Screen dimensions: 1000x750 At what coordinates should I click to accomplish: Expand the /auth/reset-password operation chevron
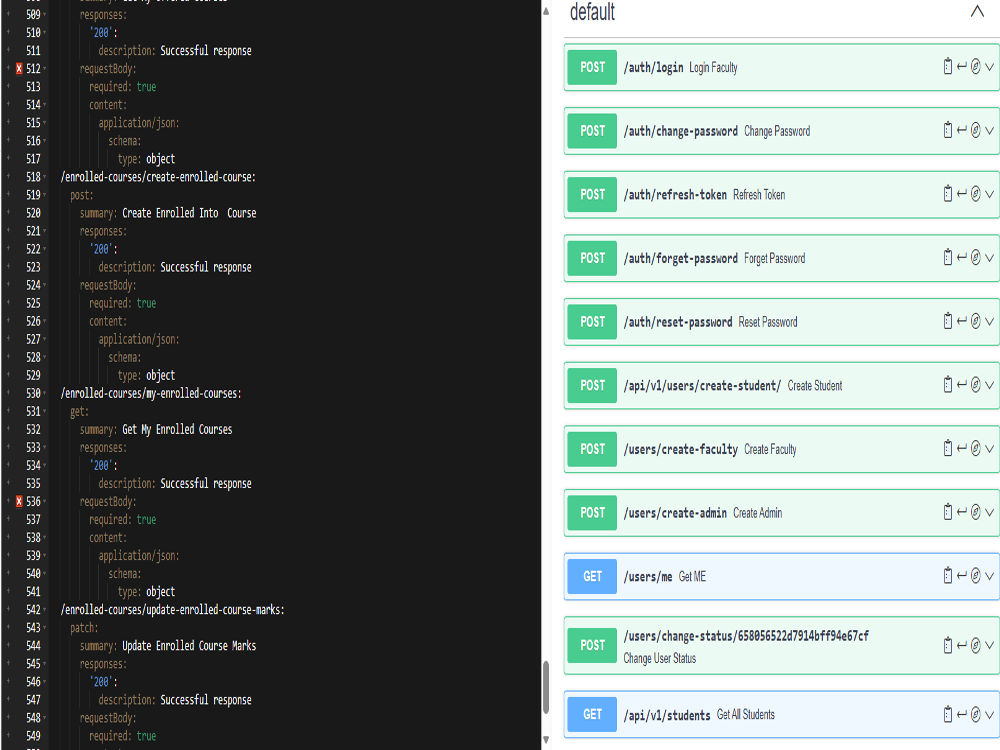[x=989, y=321]
